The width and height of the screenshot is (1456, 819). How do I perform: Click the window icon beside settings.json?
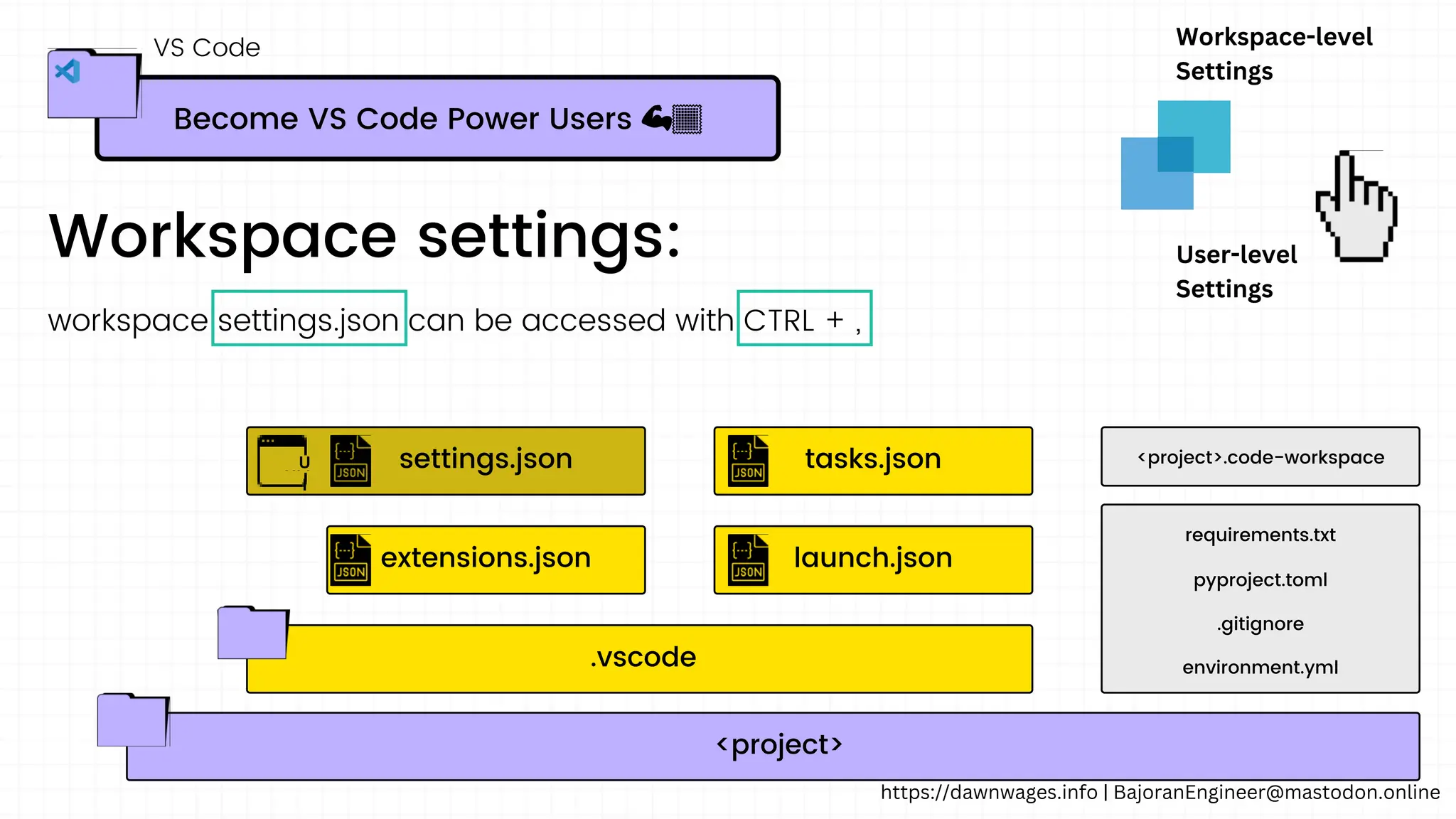click(x=284, y=462)
